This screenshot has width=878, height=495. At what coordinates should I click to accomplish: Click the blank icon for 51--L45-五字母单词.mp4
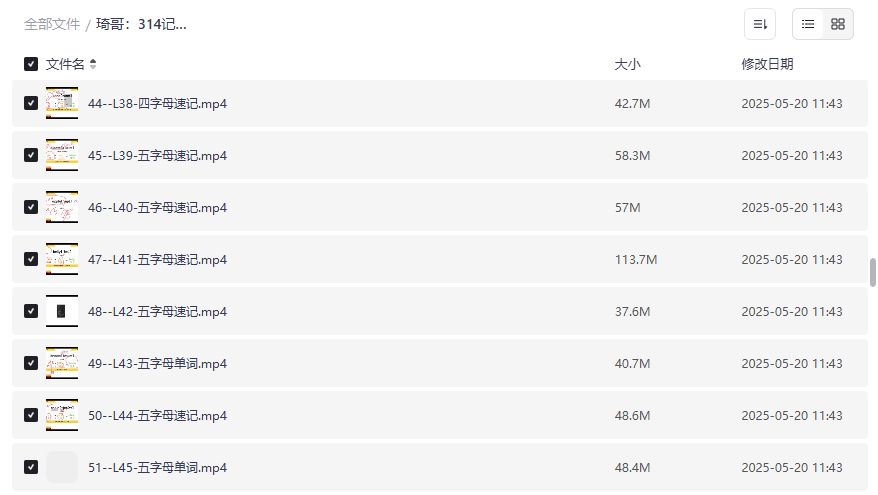tap(62, 467)
